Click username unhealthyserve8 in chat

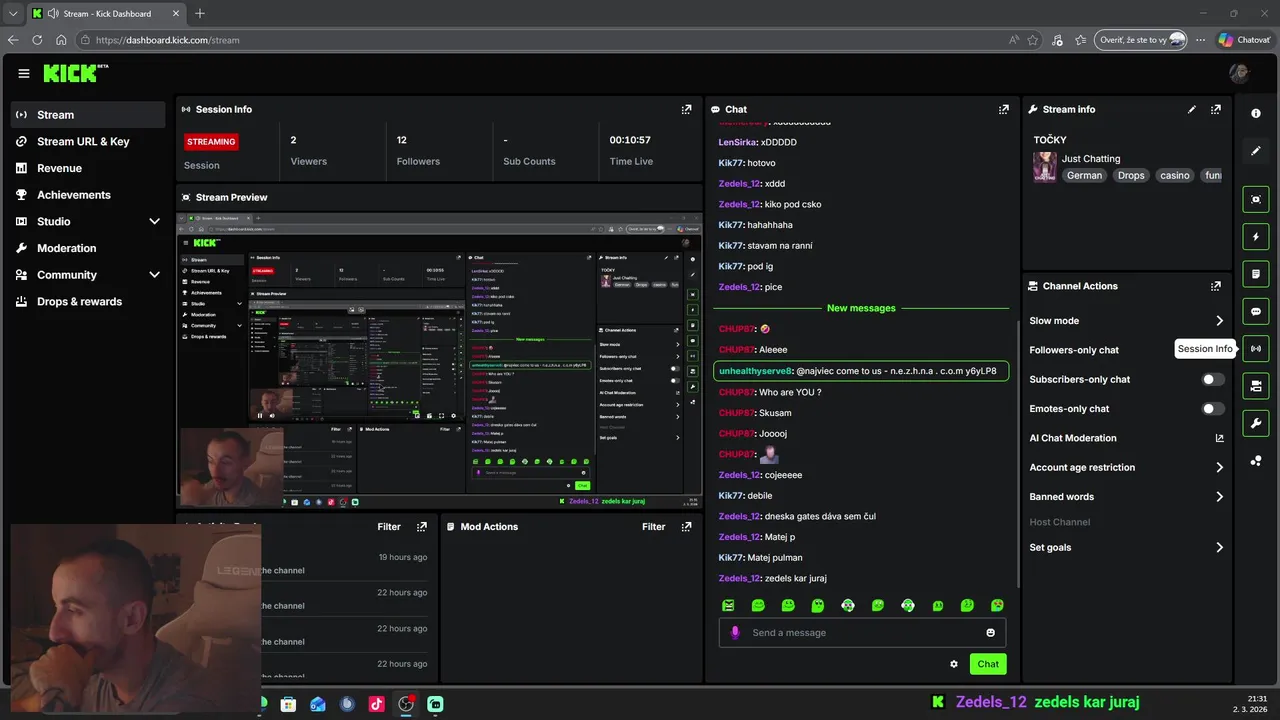[755, 371]
